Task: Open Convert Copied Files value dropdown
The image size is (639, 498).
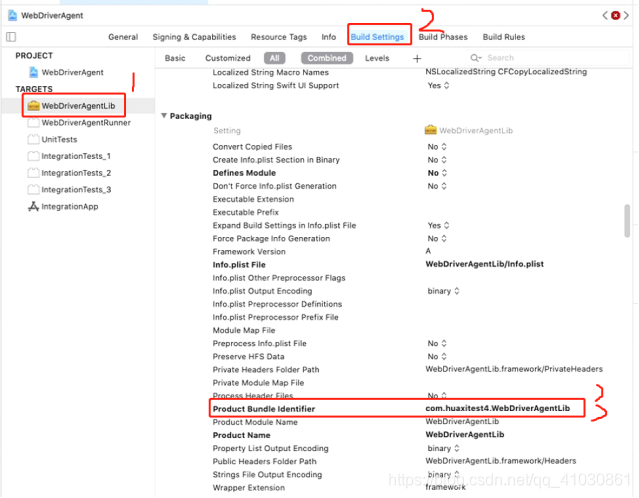Action: pos(437,147)
